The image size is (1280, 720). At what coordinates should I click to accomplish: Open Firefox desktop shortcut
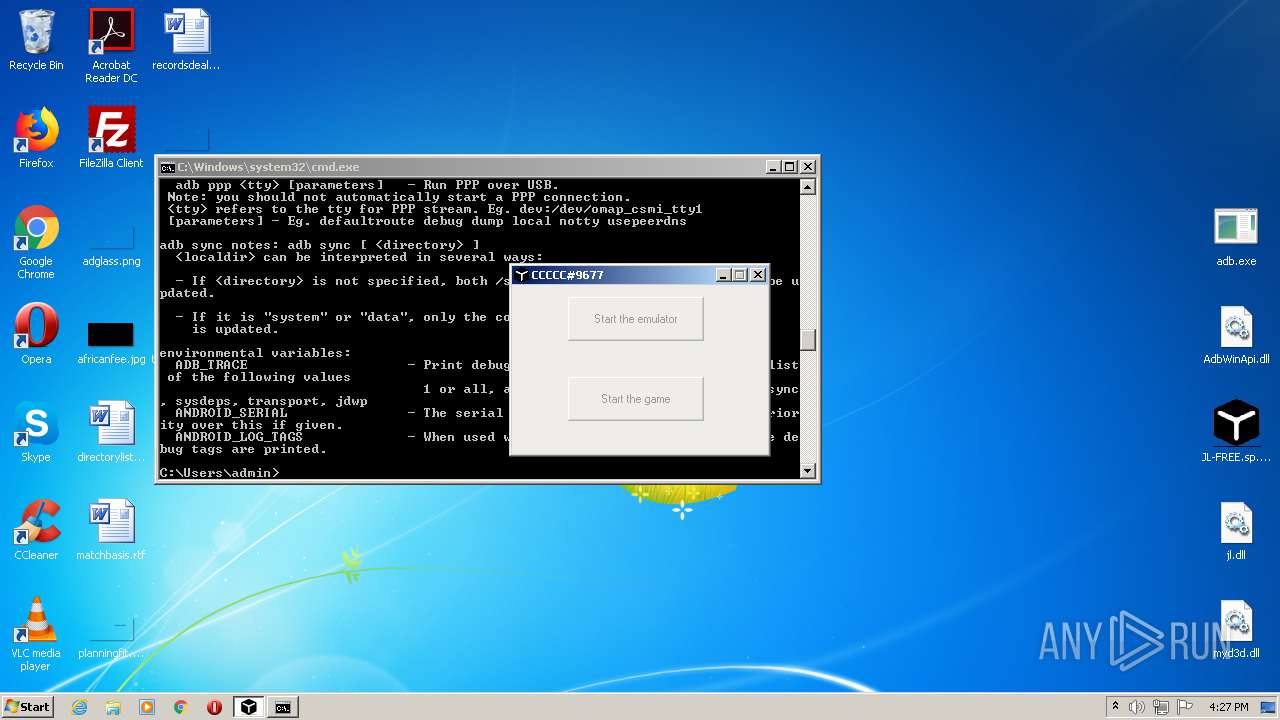pos(36,138)
